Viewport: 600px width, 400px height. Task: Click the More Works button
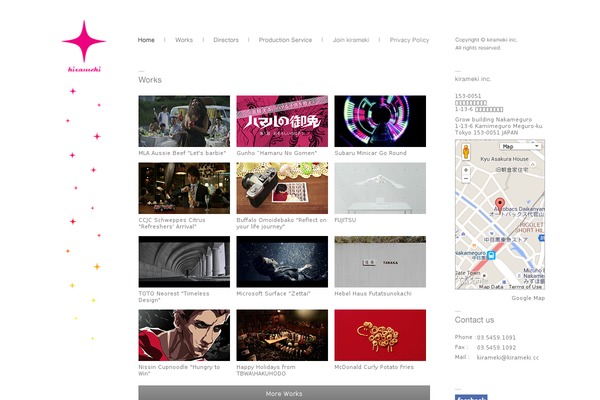[284, 393]
